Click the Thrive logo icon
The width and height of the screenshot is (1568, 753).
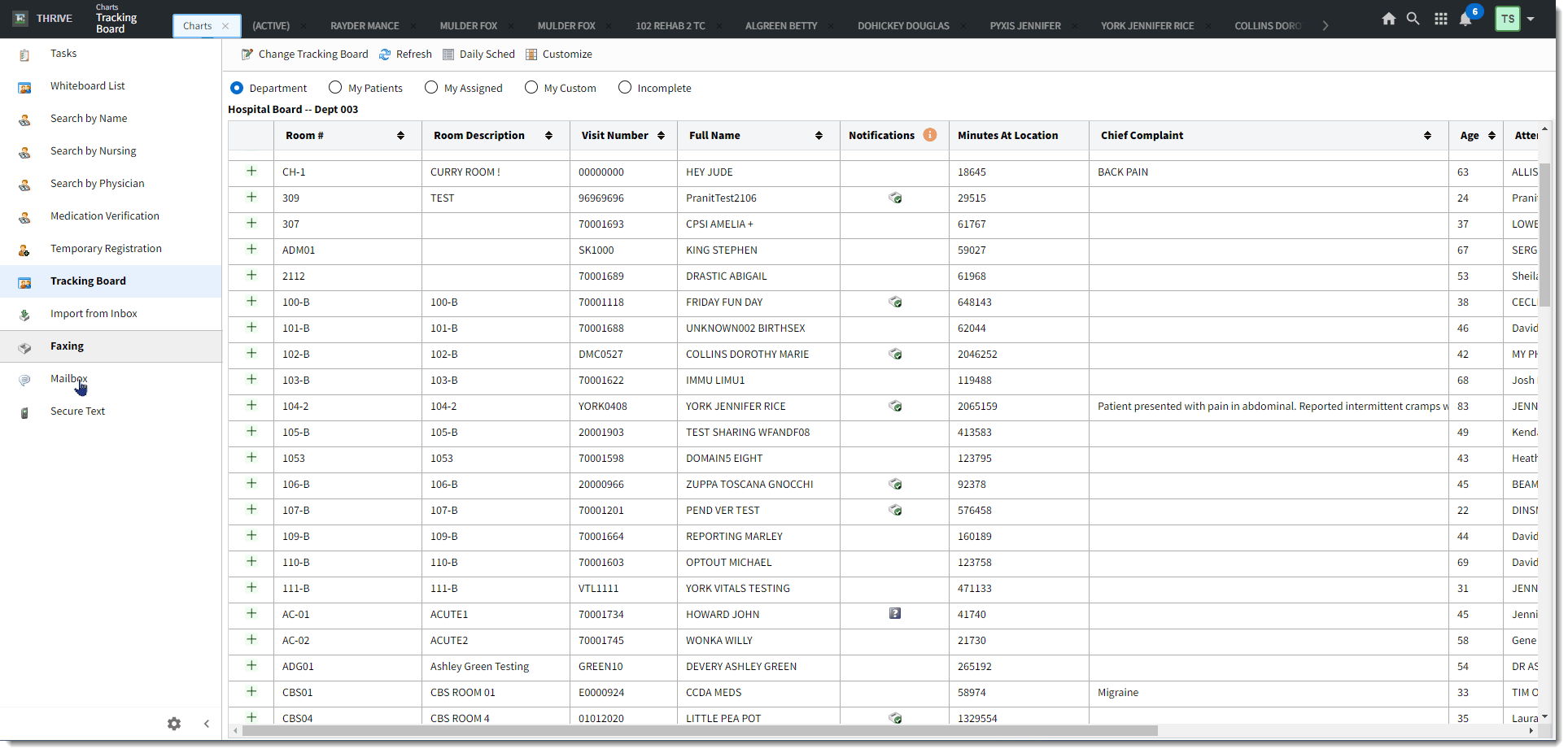pos(20,19)
